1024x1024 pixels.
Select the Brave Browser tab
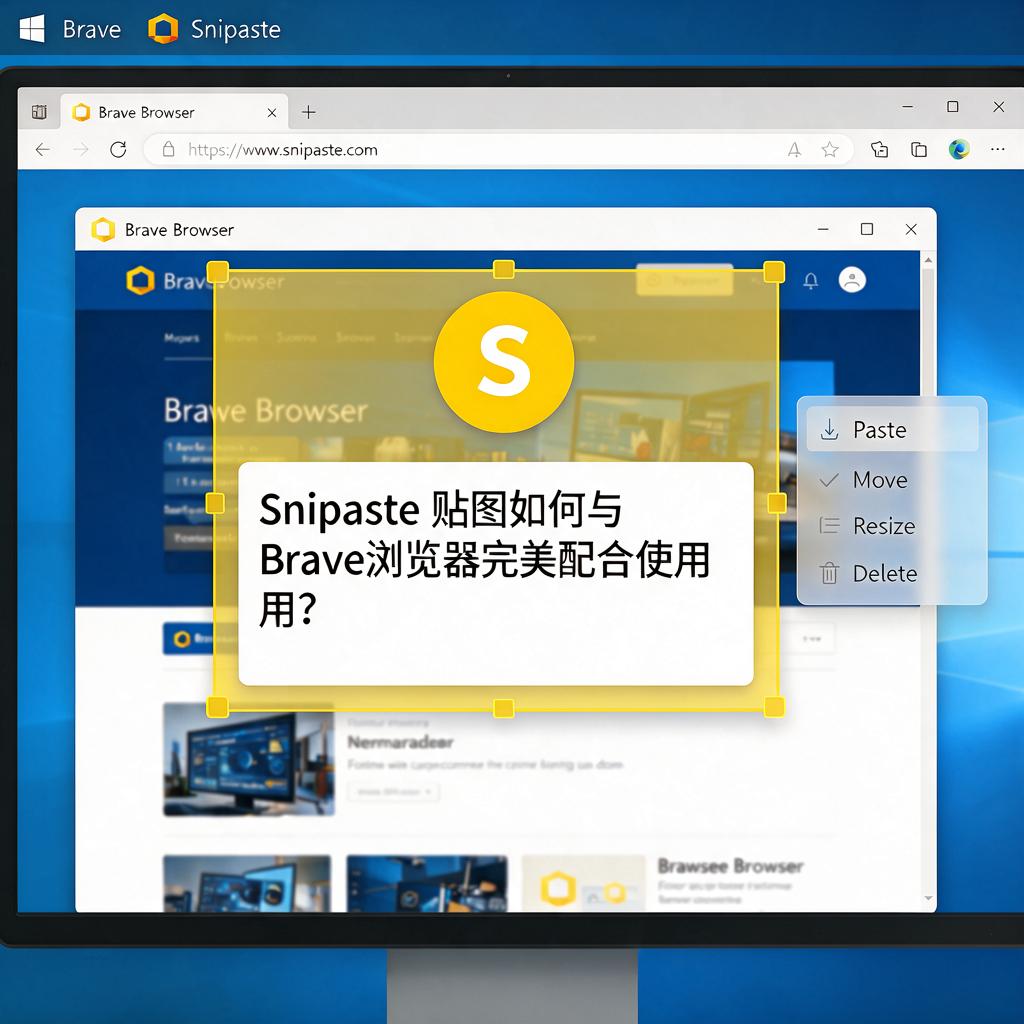172,112
